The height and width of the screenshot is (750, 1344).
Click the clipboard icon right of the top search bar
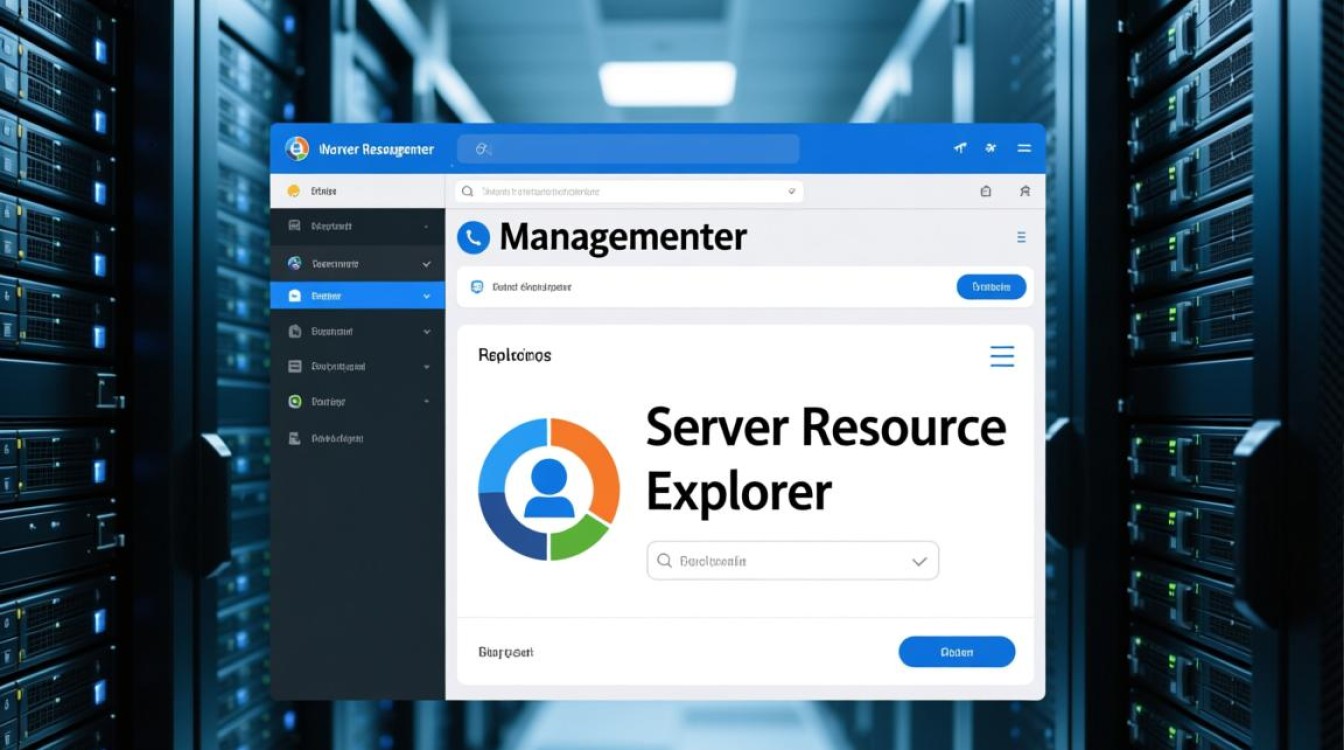pyautogui.click(x=985, y=191)
